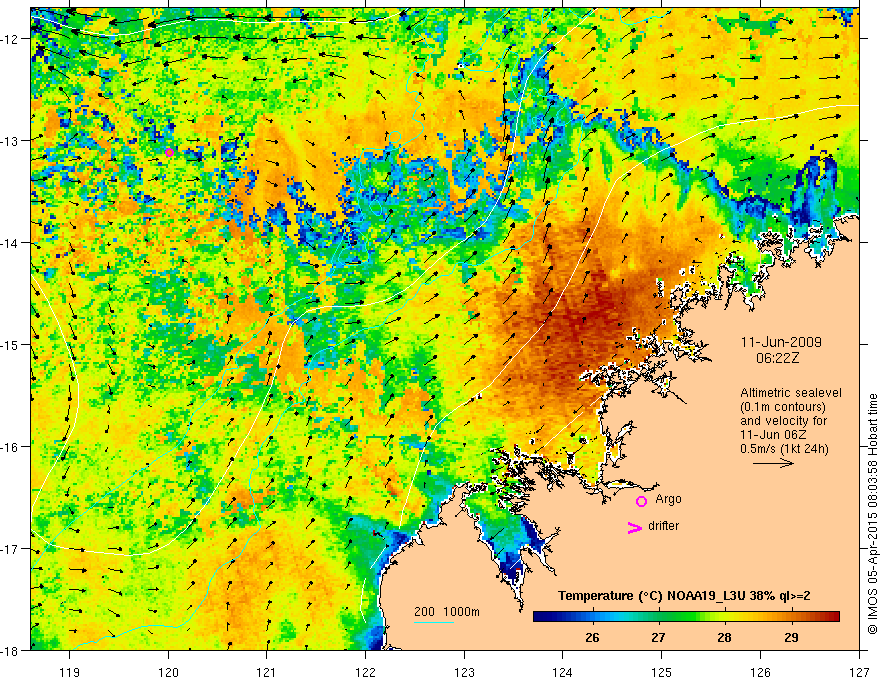The height and width of the screenshot is (680, 880).
Task: Click longitude axis label "120"
Action: 168,672
